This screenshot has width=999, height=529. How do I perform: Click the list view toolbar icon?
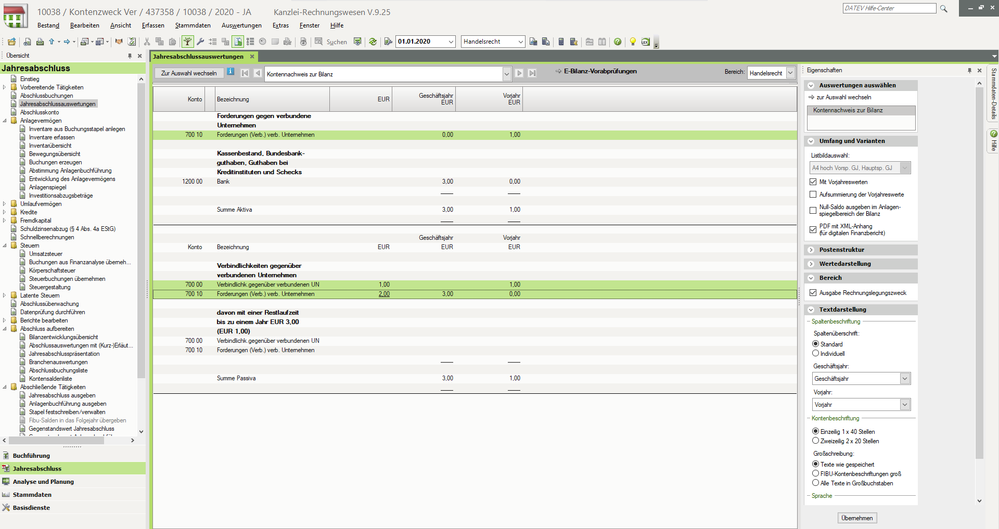tap(250, 41)
